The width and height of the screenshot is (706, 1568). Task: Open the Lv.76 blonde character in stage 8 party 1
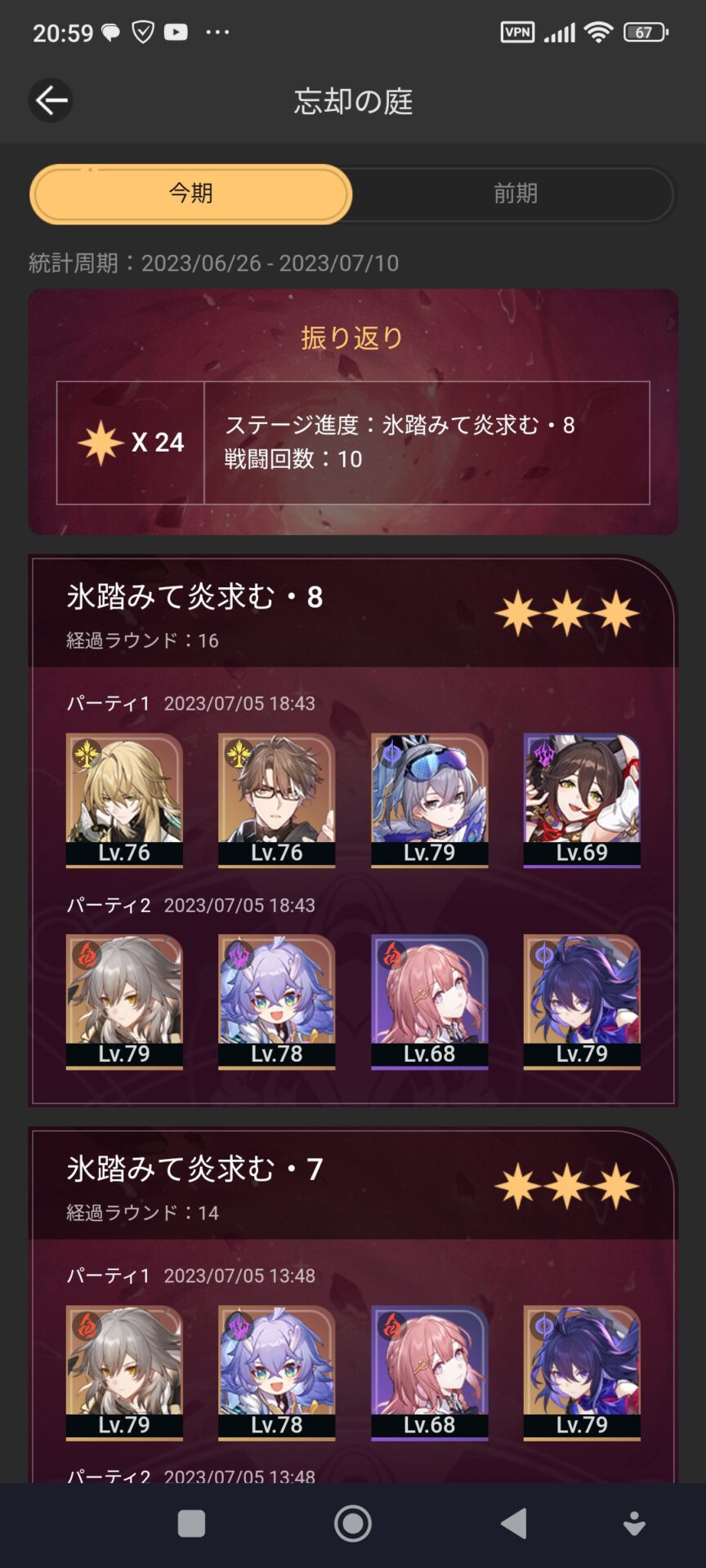pyautogui.click(x=124, y=800)
